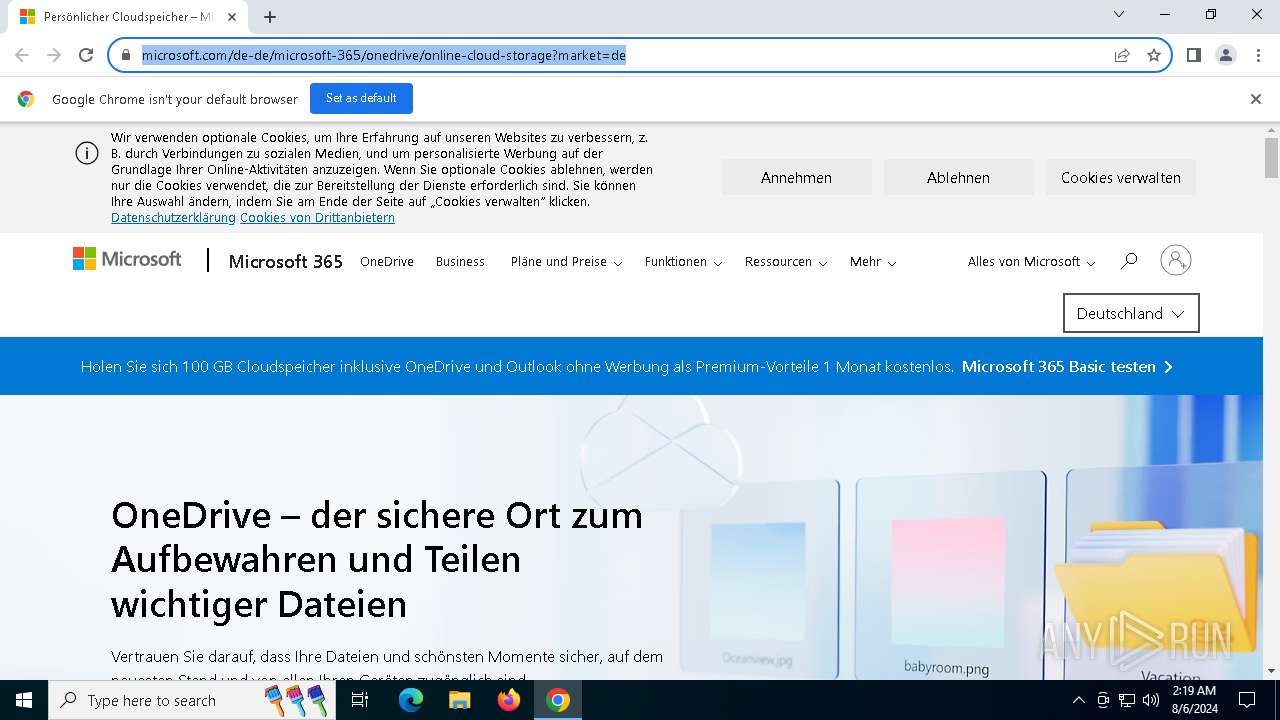The image size is (1280, 720).
Task: Open Task View on the taskbar
Action: click(x=360, y=700)
